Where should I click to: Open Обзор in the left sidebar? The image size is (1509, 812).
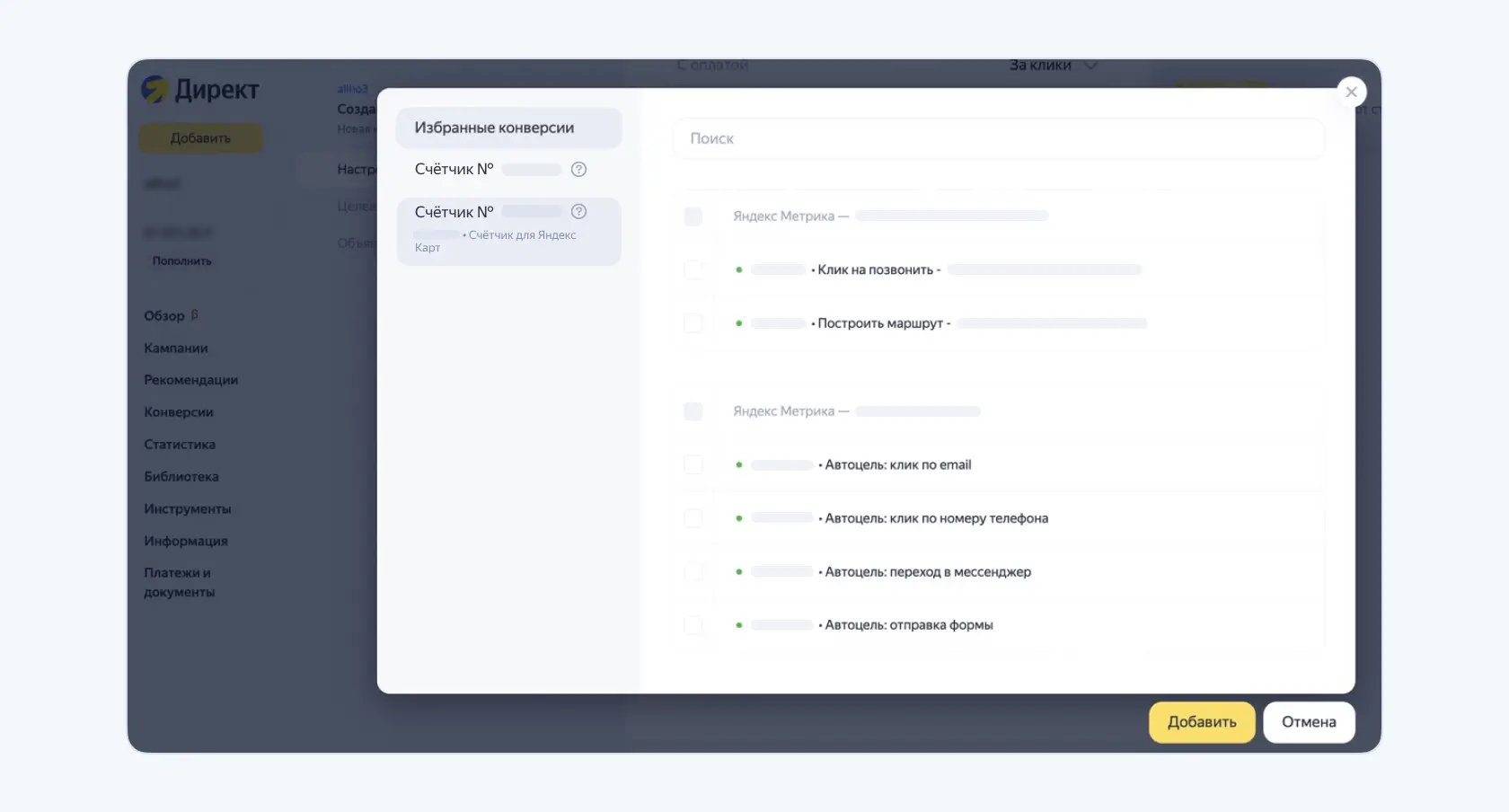coord(164,316)
